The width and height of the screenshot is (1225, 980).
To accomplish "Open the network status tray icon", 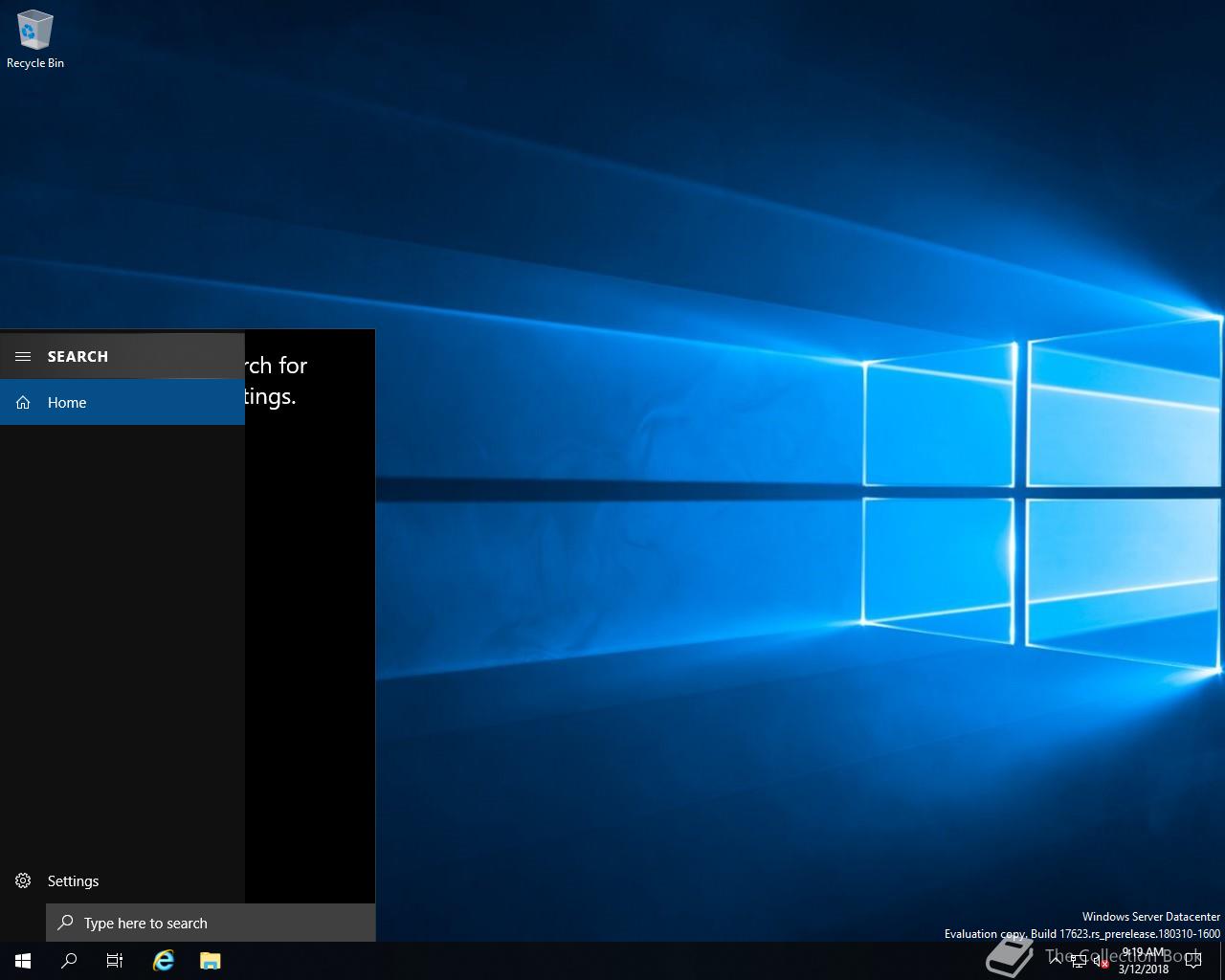I will [1079, 961].
